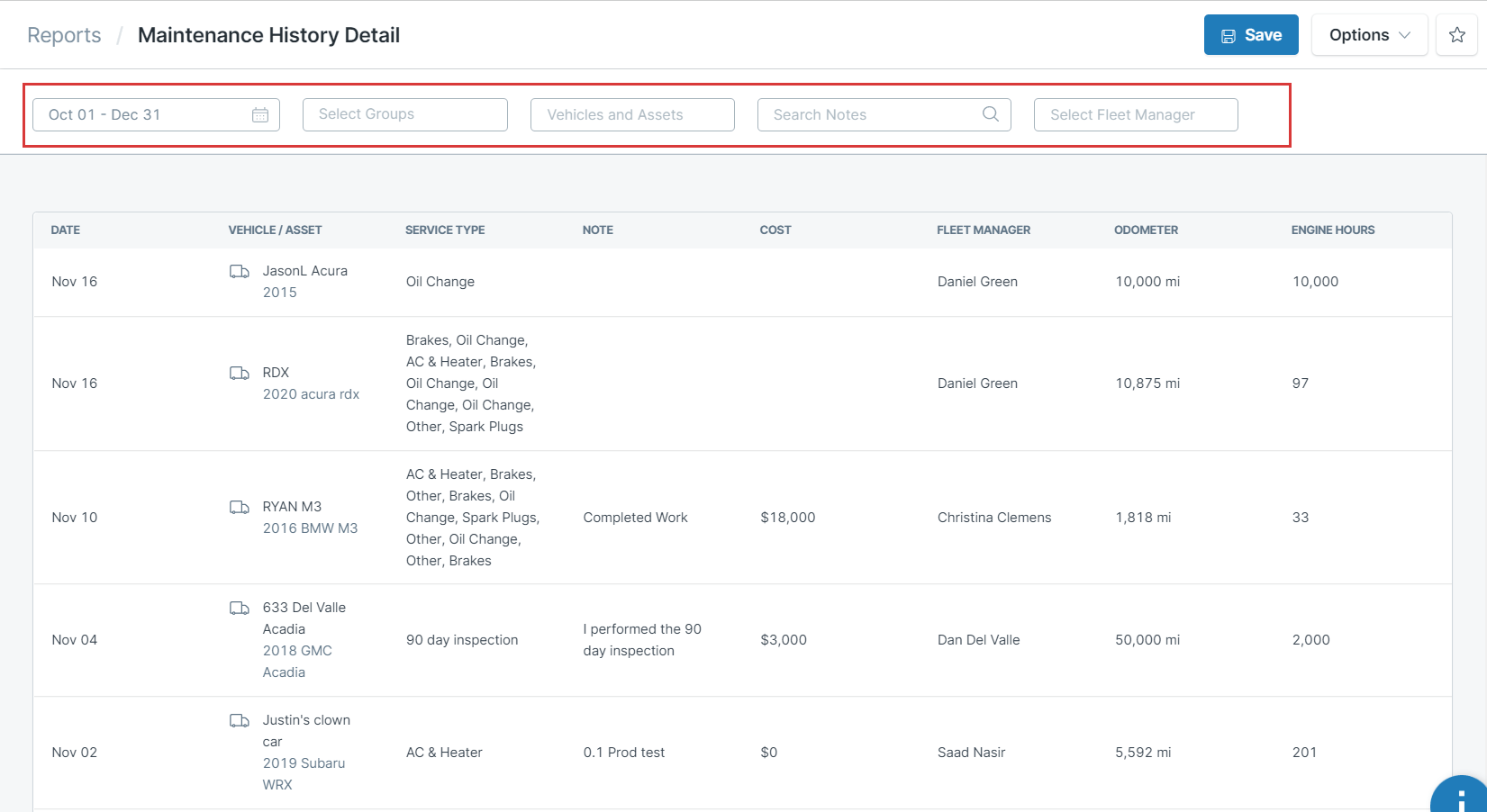Click the truck icon beside RYAN M3

click(x=240, y=507)
